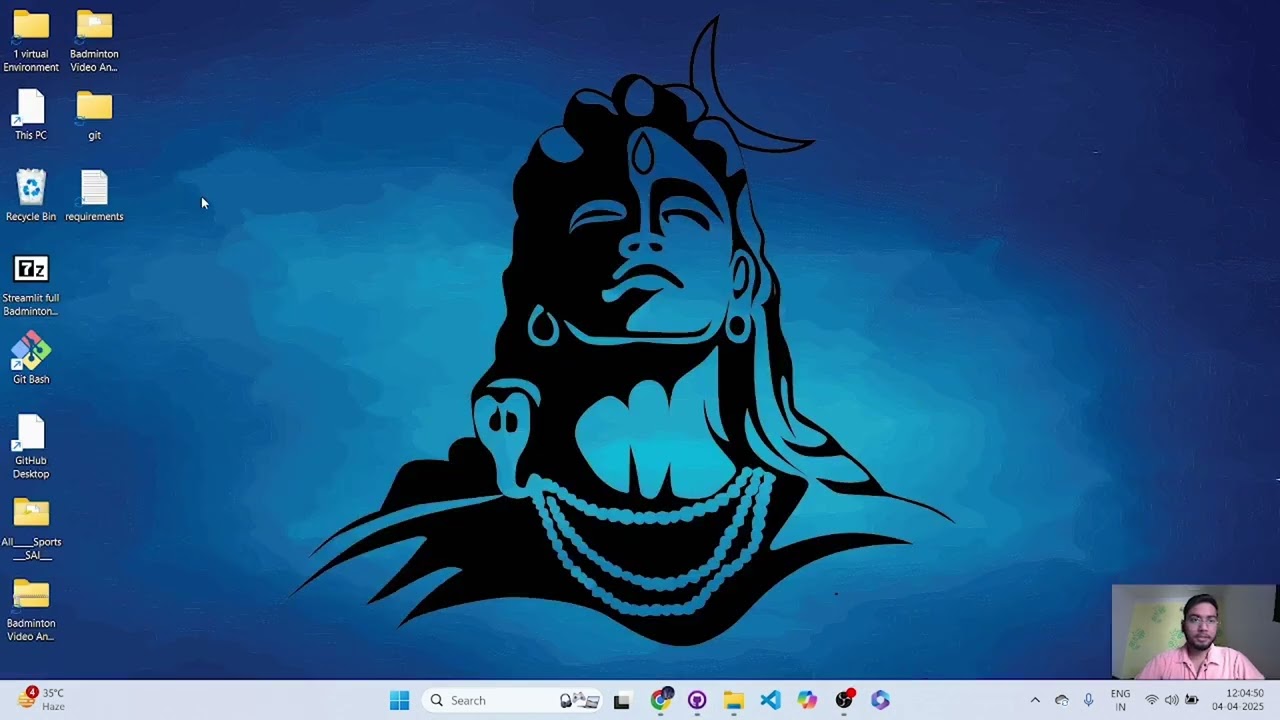Click the OneDrive cloud tray icon
1280x720 pixels.
pyautogui.click(x=1062, y=700)
